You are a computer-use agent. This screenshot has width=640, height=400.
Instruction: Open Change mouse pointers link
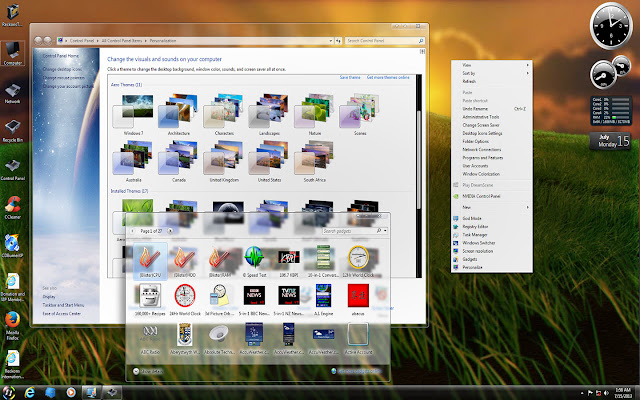(64, 78)
